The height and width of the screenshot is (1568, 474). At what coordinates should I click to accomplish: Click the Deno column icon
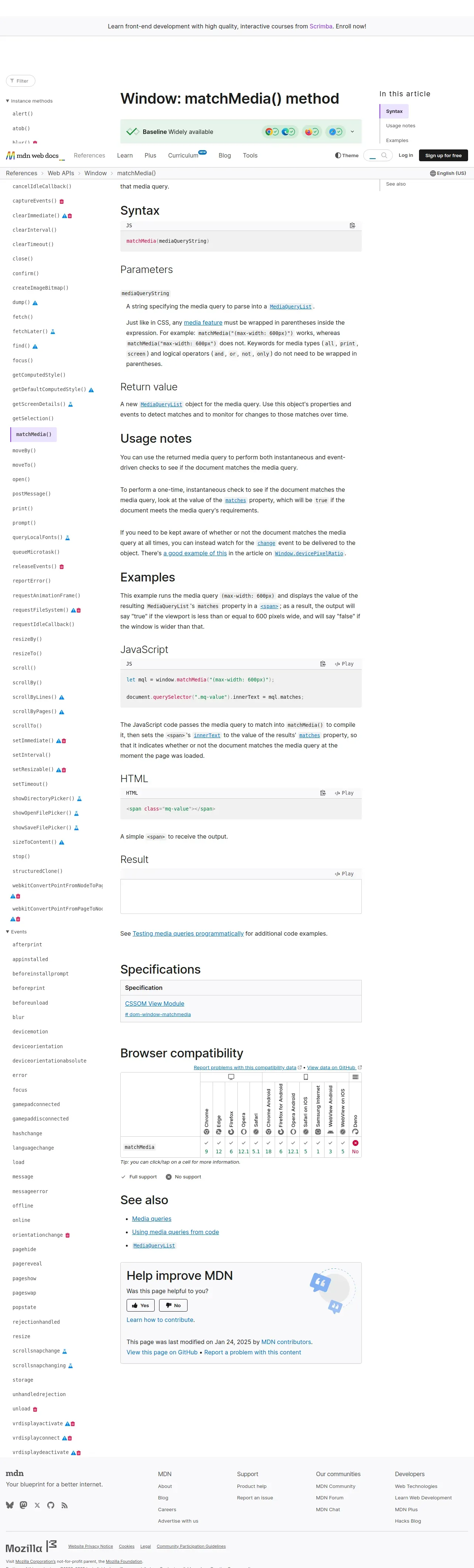coord(355,1132)
